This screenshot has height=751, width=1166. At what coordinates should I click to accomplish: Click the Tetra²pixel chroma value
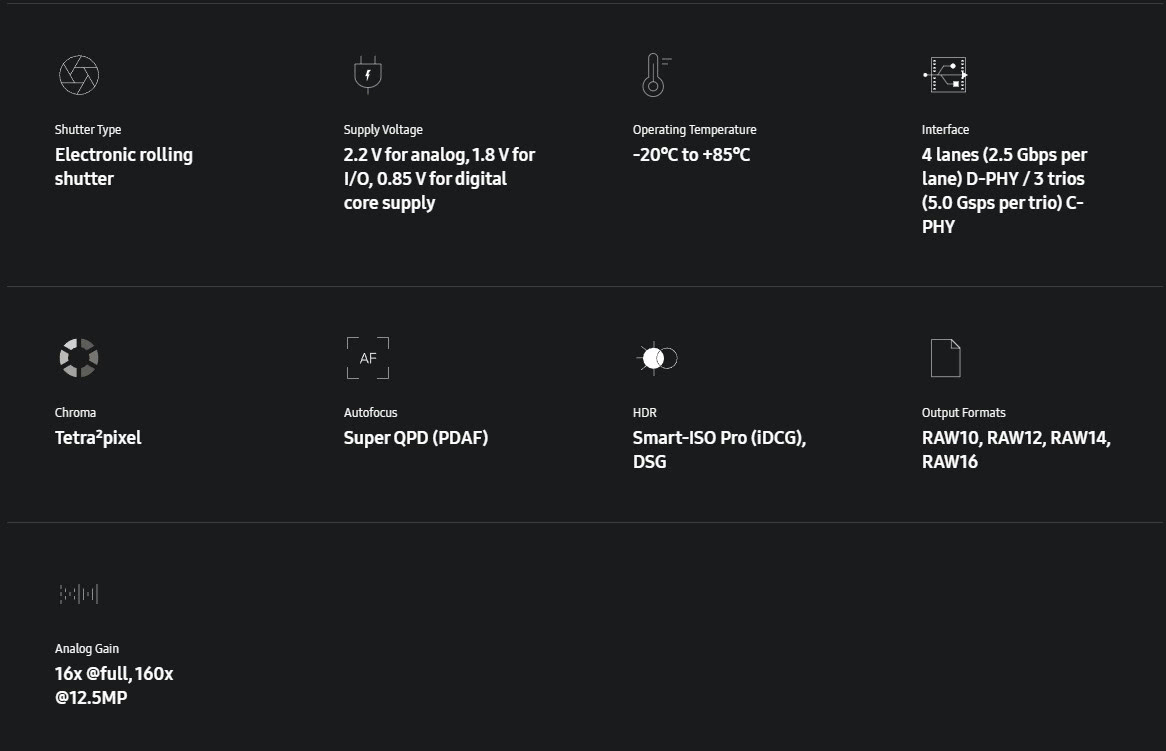click(x=97, y=437)
